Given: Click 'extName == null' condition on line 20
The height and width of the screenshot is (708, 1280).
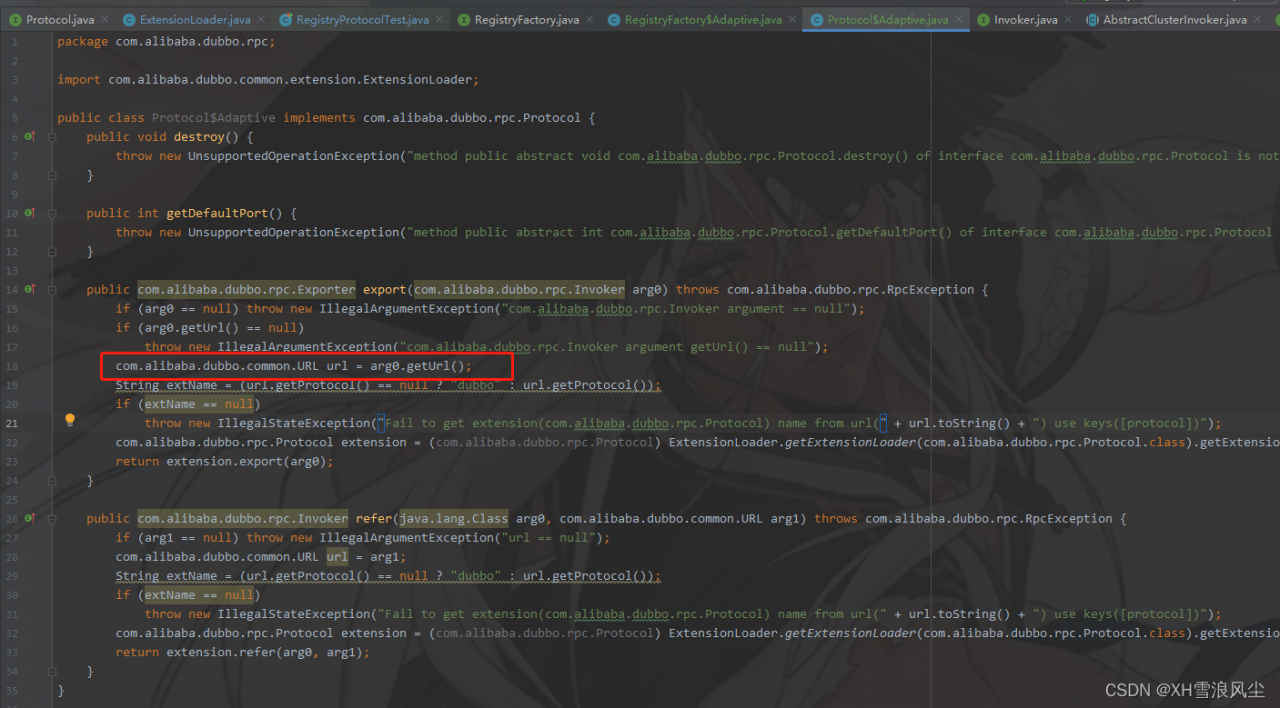Looking at the screenshot, I should (199, 404).
